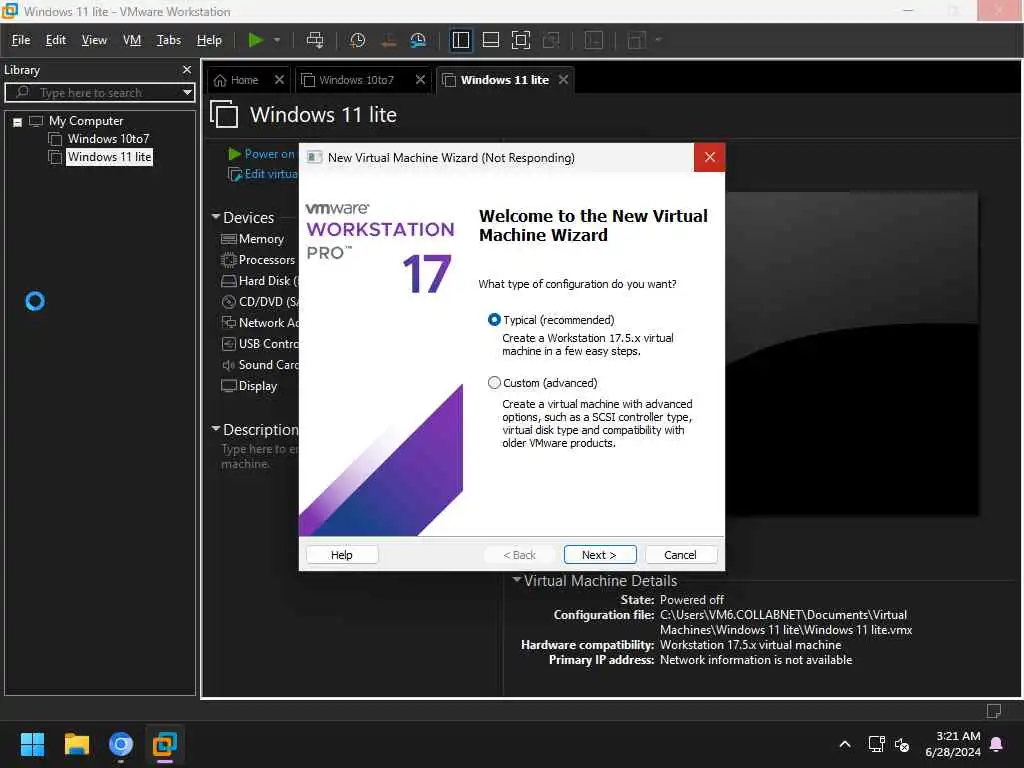Click Cancel in the New Virtual Machine Wizard
Image resolution: width=1024 pixels, height=768 pixels.
click(680, 554)
